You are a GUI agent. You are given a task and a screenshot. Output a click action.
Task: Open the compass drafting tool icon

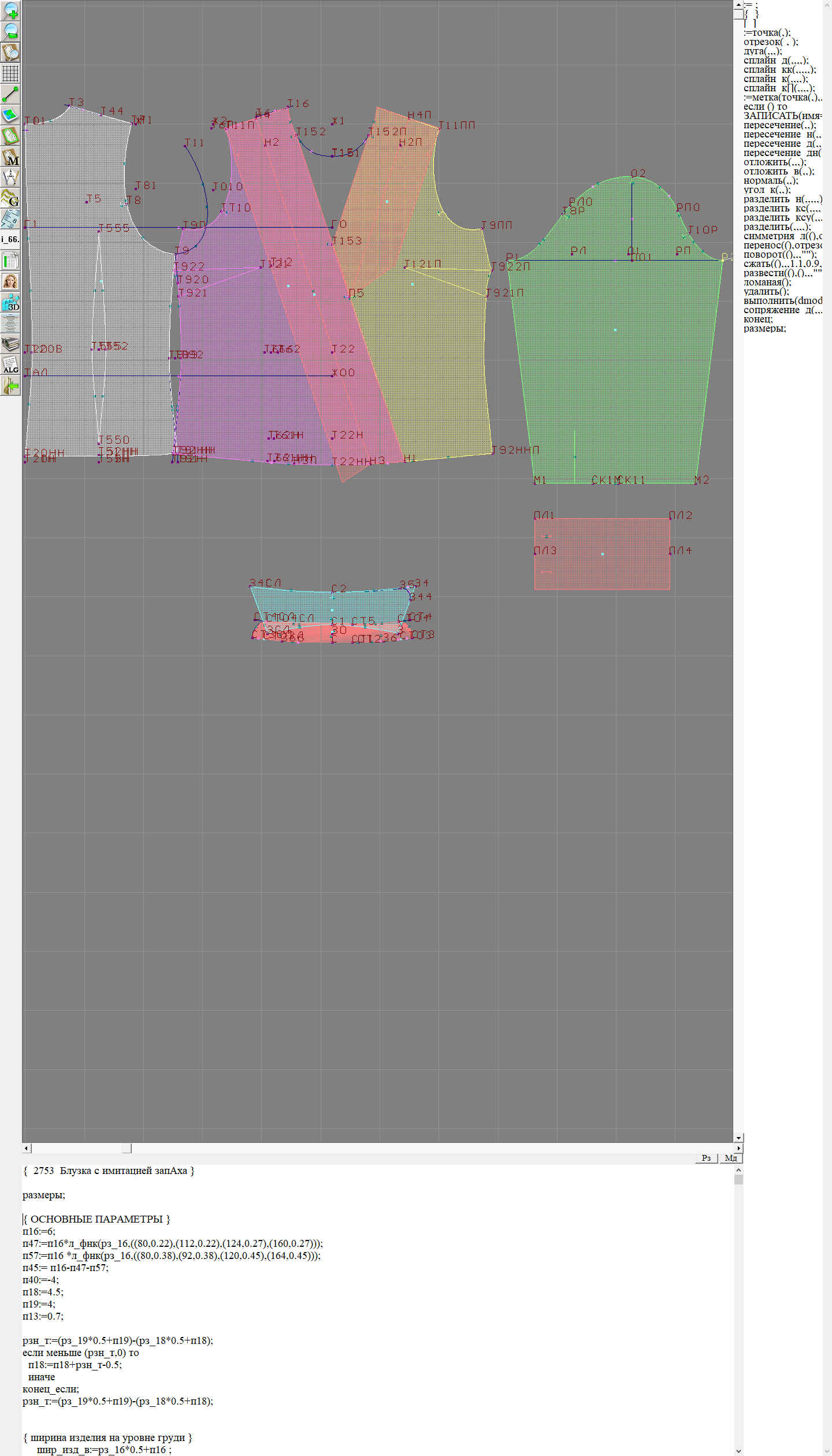10,177
